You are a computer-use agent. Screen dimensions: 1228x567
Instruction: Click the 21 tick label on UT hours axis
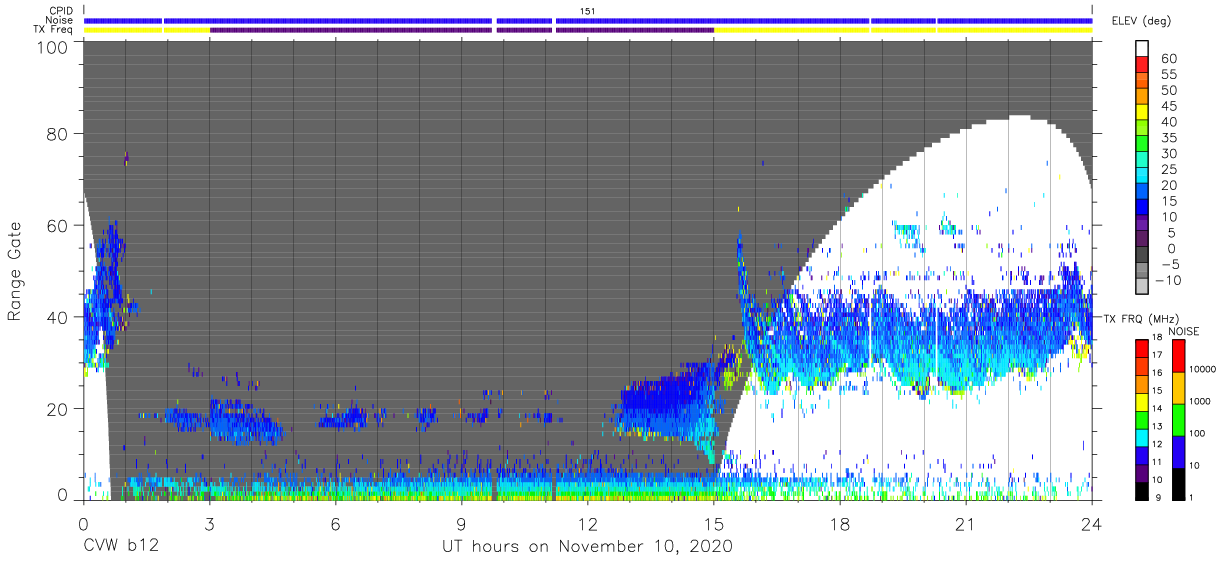point(965,523)
